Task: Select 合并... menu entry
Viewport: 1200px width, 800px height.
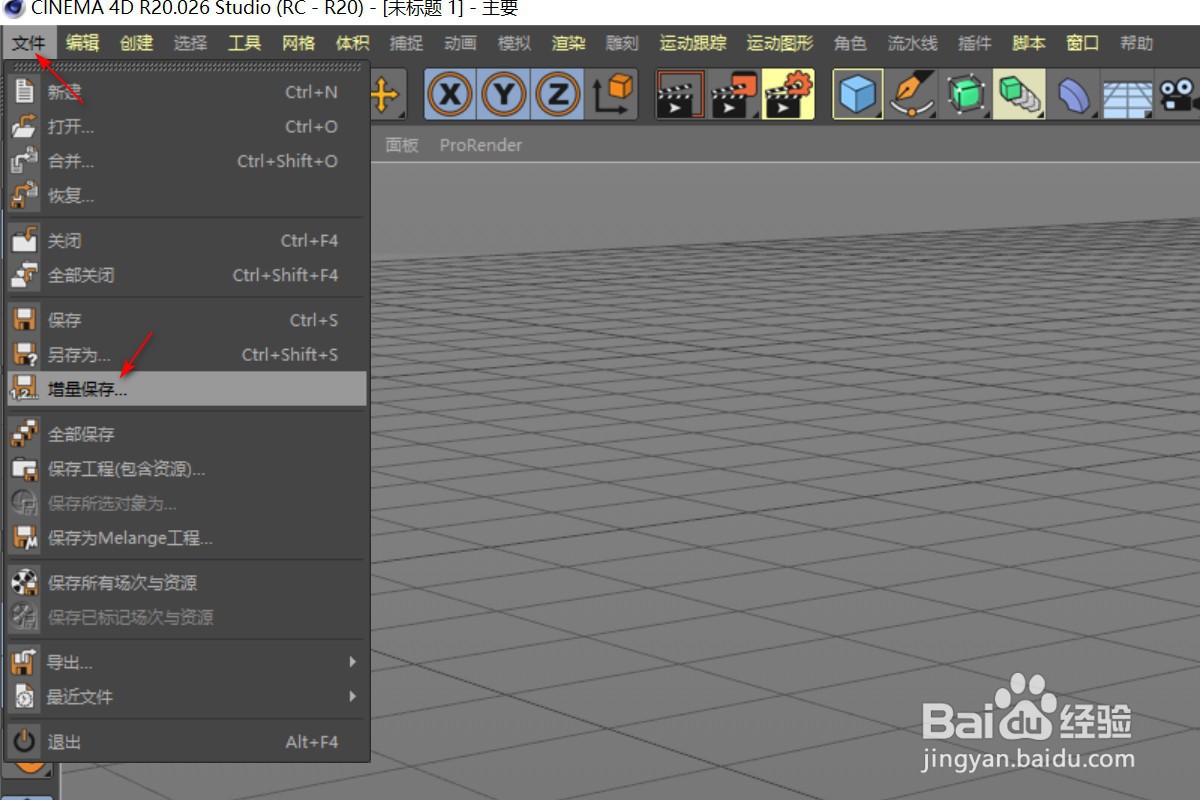Action: tap(188, 161)
